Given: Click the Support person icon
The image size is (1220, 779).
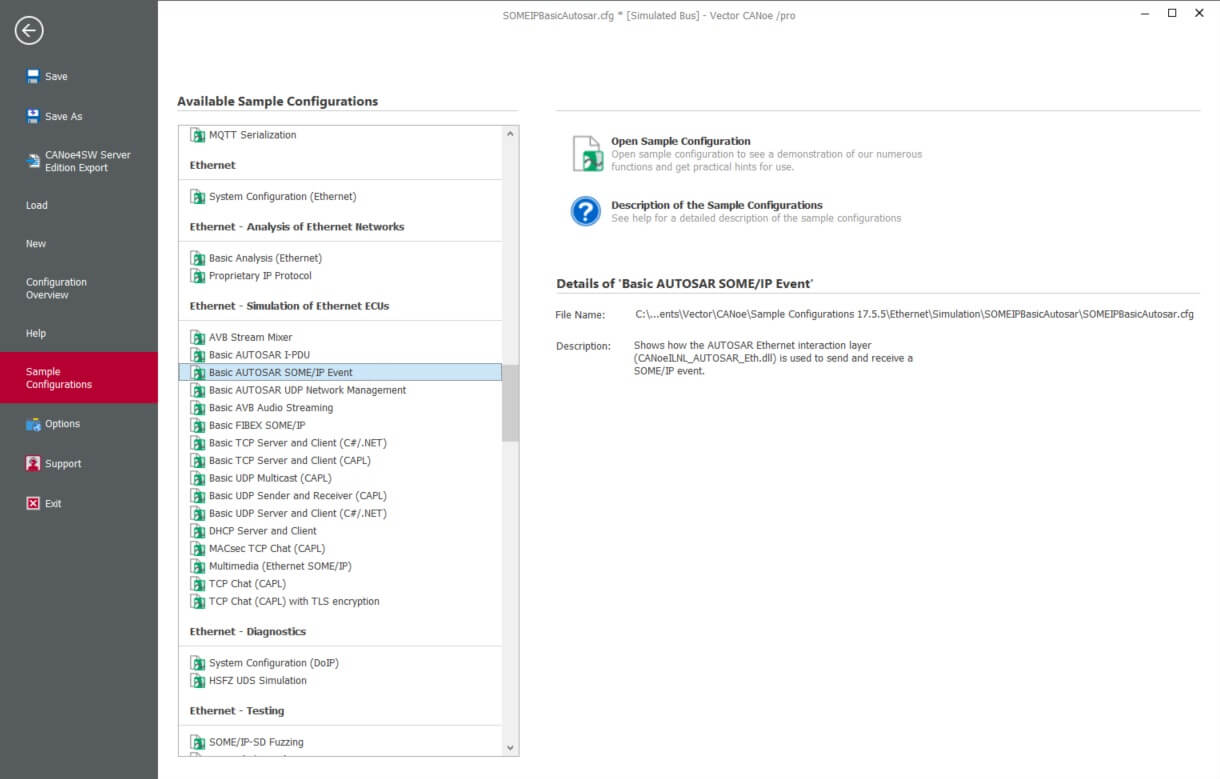Looking at the screenshot, I should coord(33,464).
